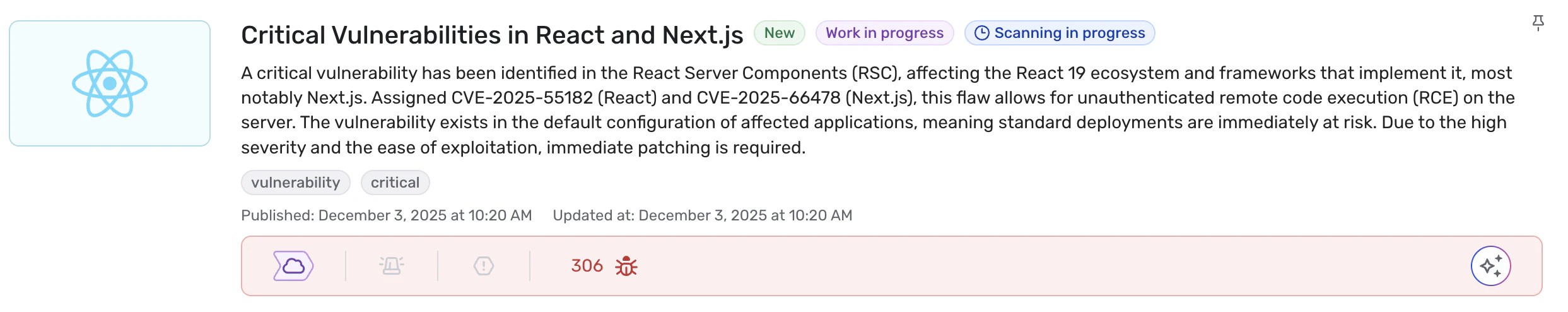Image resolution: width=1568 pixels, height=312 pixels.
Task: Open the Critical Vulnerabilities in React and Next.js title
Action: 492,35
